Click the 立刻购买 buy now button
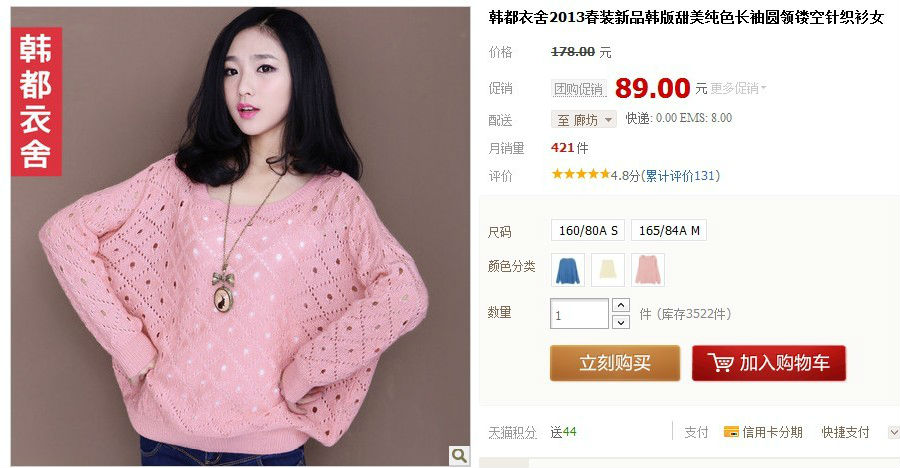This screenshot has width=900, height=468. (x=615, y=363)
